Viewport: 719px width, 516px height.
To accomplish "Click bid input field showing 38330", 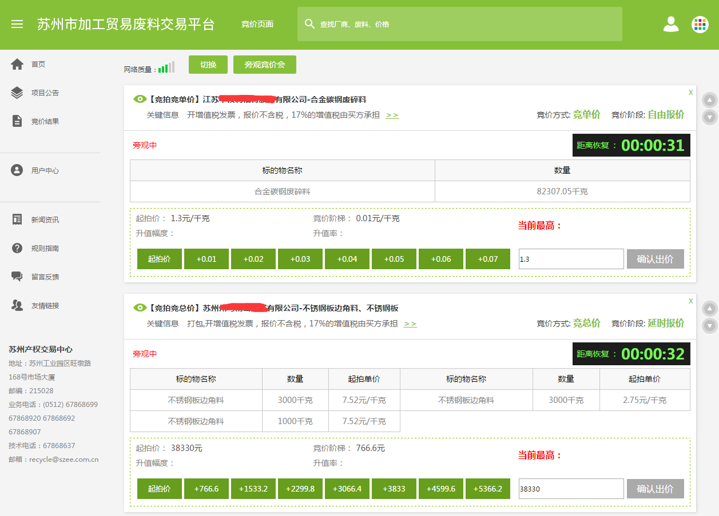I will [570, 489].
